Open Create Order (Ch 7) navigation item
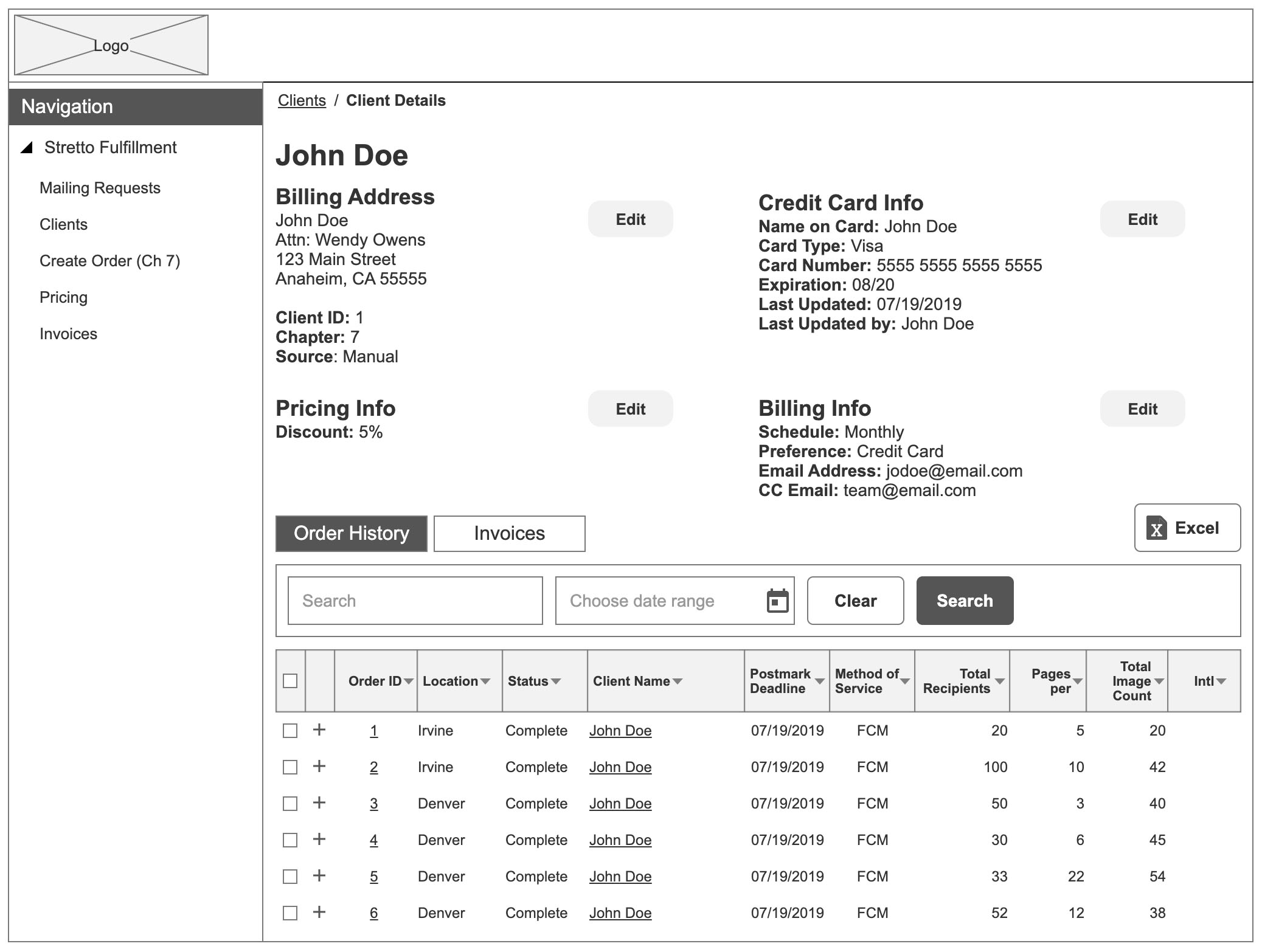The image size is (1262, 952). [x=110, y=261]
